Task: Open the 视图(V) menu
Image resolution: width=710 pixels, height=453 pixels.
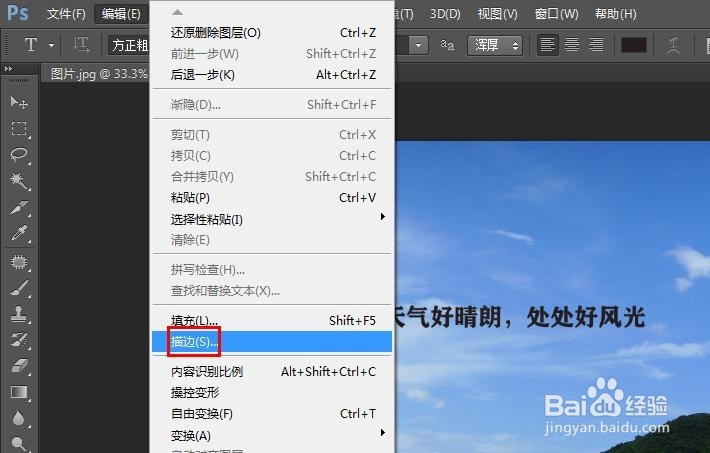Action: pyautogui.click(x=497, y=14)
